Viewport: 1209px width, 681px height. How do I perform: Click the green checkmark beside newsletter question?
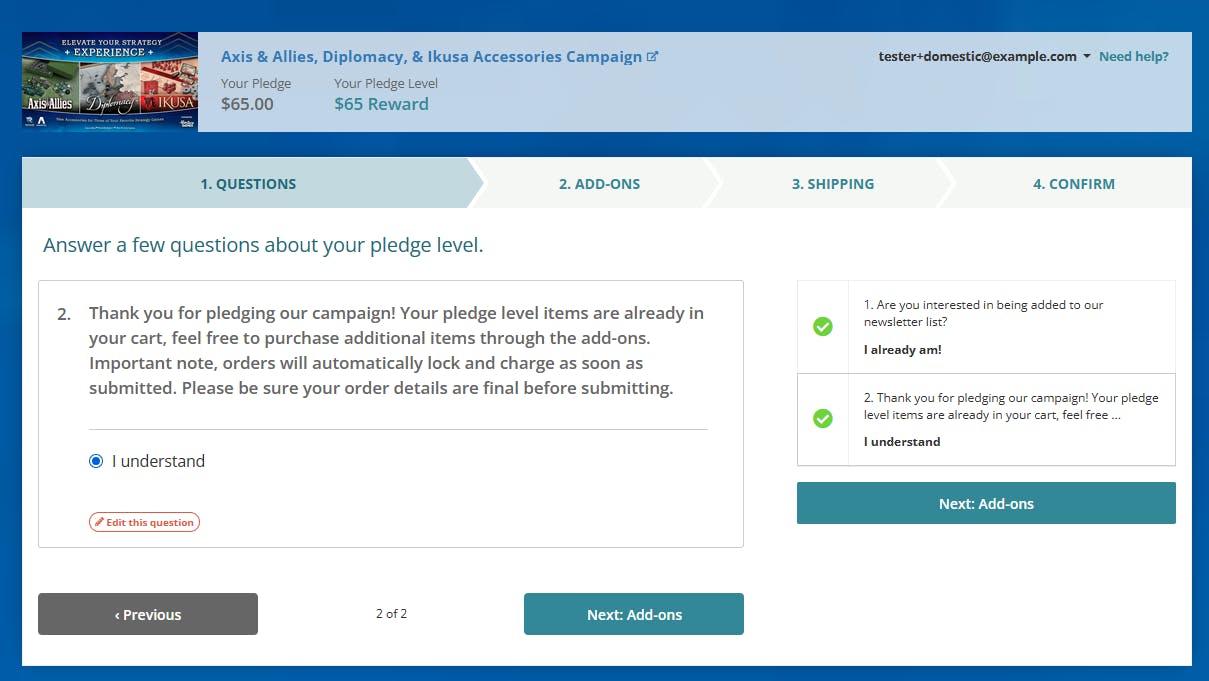[823, 326]
